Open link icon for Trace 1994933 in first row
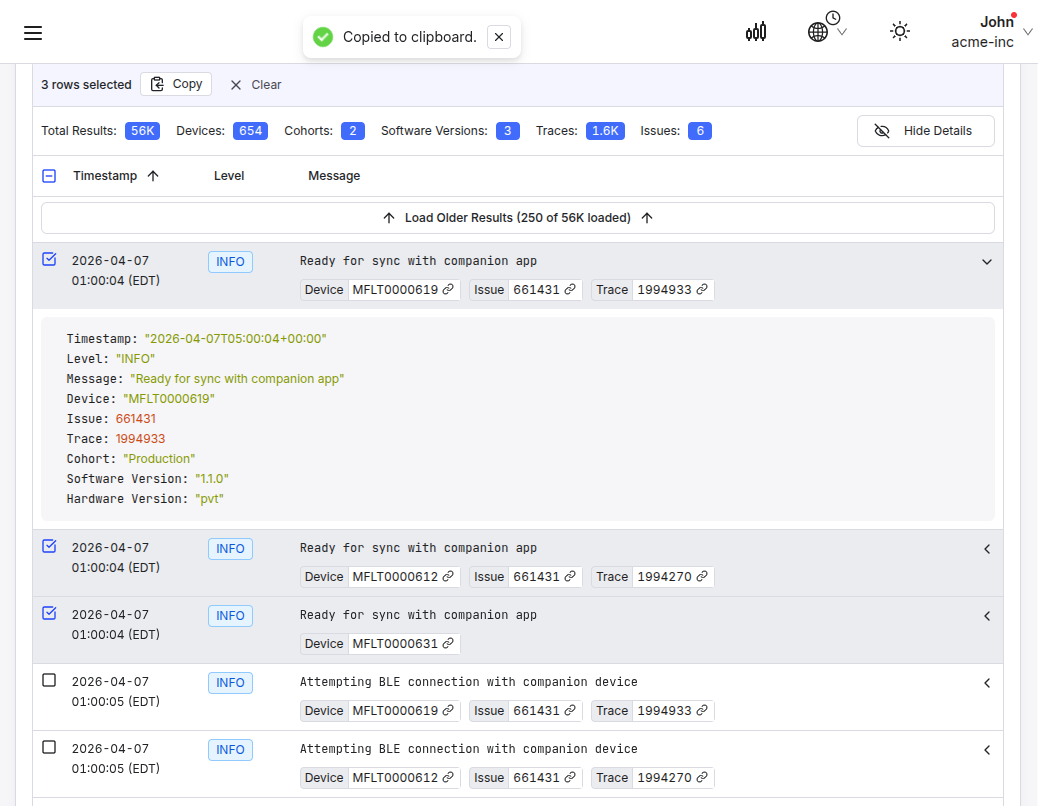Image resolution: width=1038 pixels, height=806 pixels. (702, 290)
